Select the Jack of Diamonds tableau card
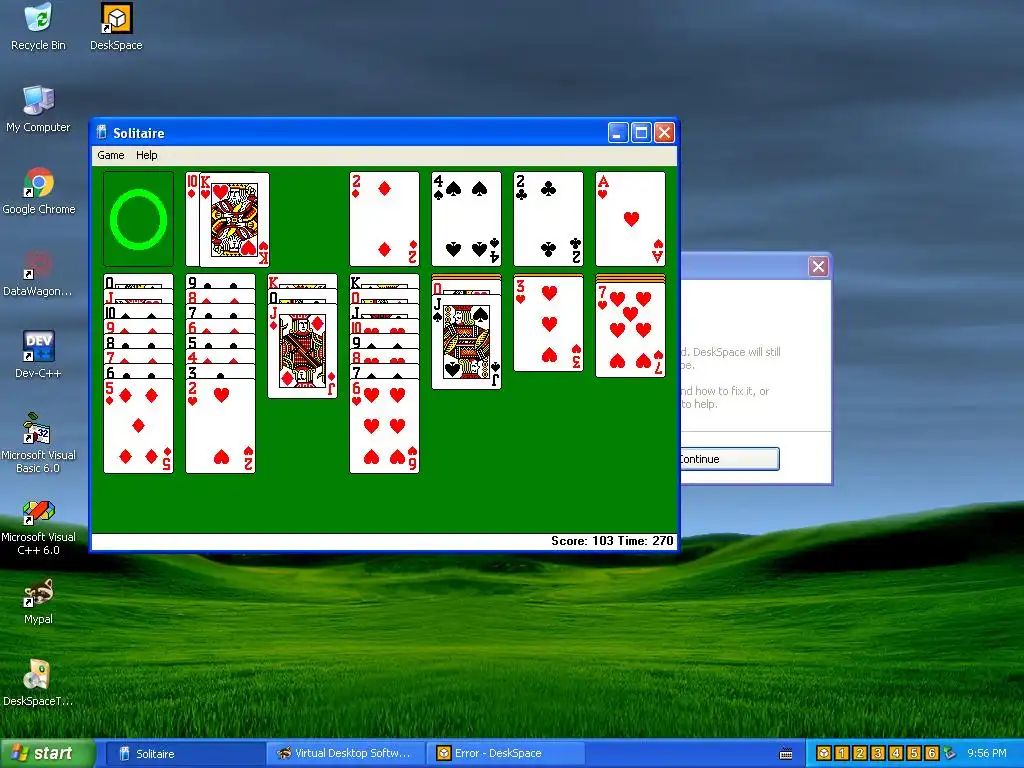The height and width of the screenshot is (768, 1024). pyautogui.click(x=302, y=352)
